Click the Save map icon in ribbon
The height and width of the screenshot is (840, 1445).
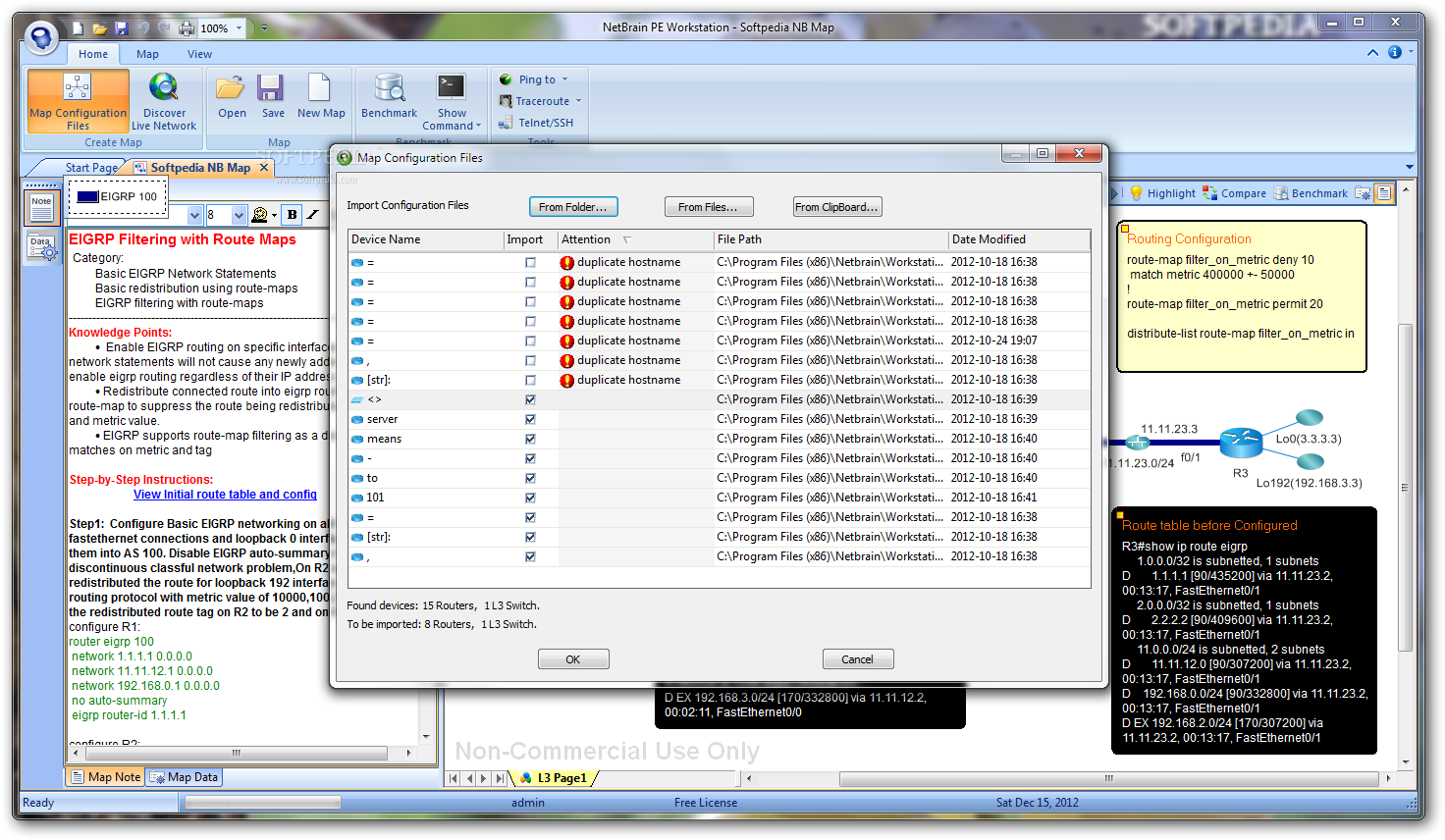(x=271, y=88)
